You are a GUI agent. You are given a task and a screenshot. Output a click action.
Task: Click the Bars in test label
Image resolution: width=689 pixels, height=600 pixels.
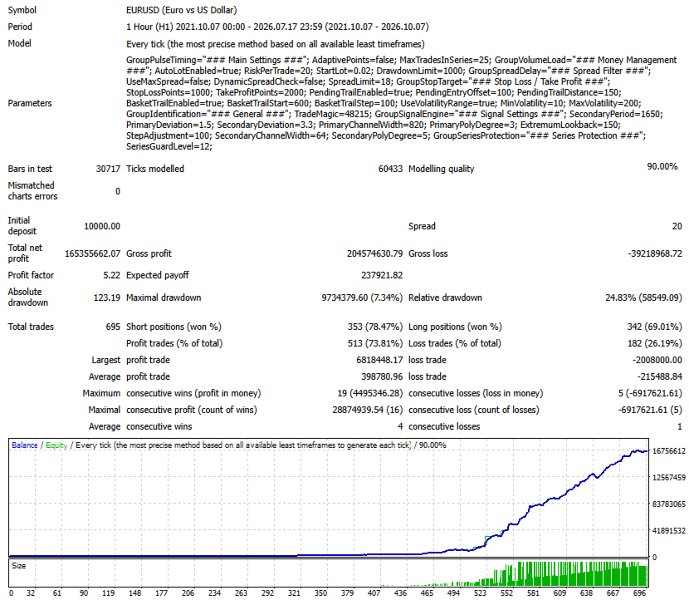(29, 168)
